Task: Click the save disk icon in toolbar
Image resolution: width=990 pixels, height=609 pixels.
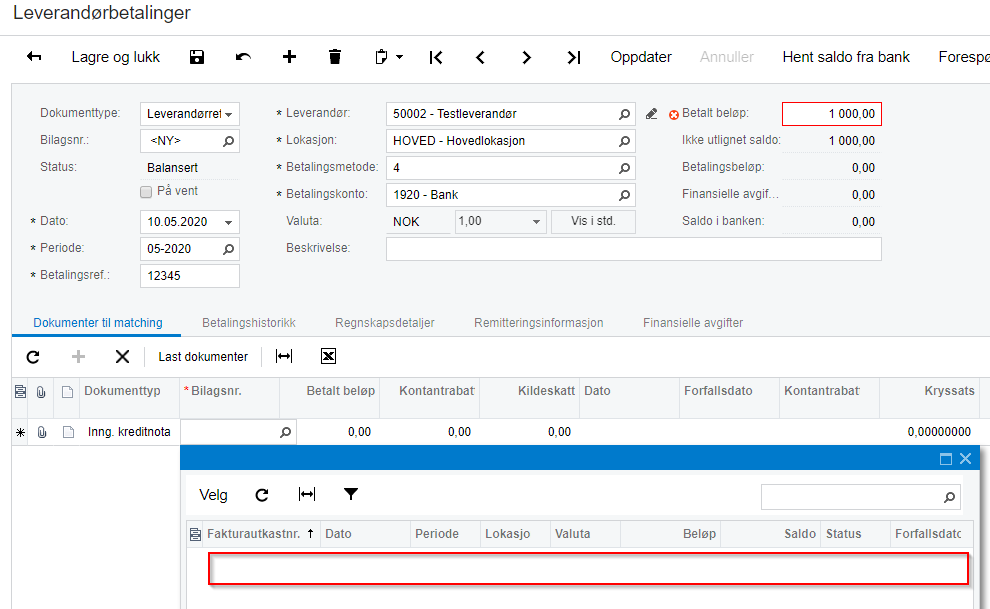Action: click(197, 57)
